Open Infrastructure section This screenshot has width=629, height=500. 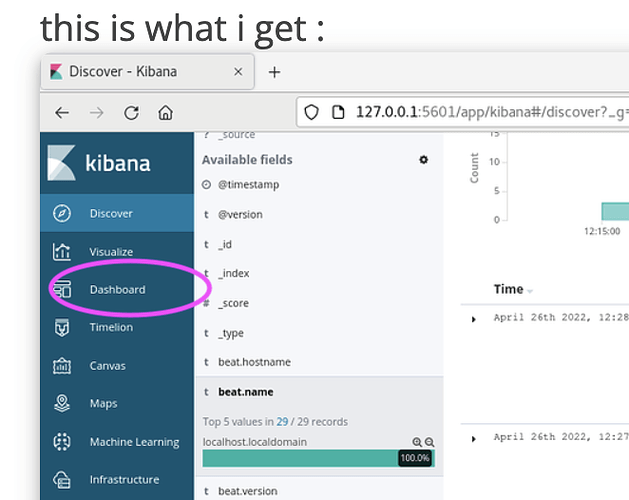117,480
